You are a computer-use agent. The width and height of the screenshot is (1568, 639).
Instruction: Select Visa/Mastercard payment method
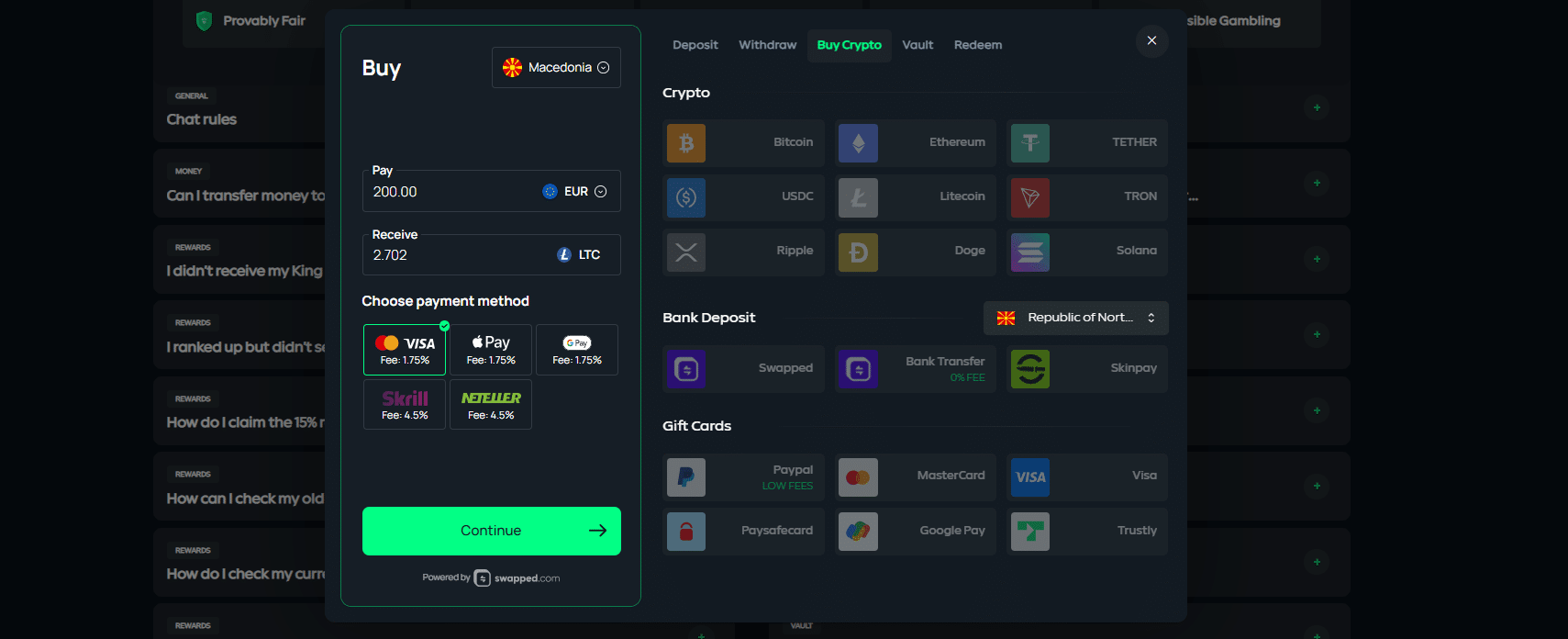click(405, 350)
